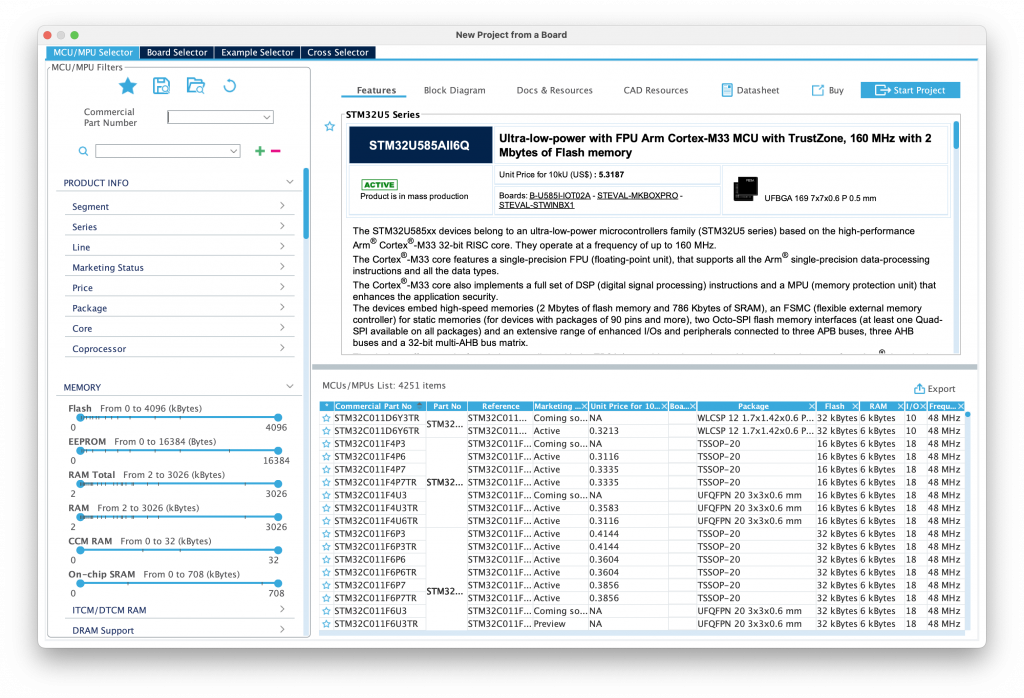Star the STM32C011F6P3 row

pyautogui.click(x=326, y=533)
